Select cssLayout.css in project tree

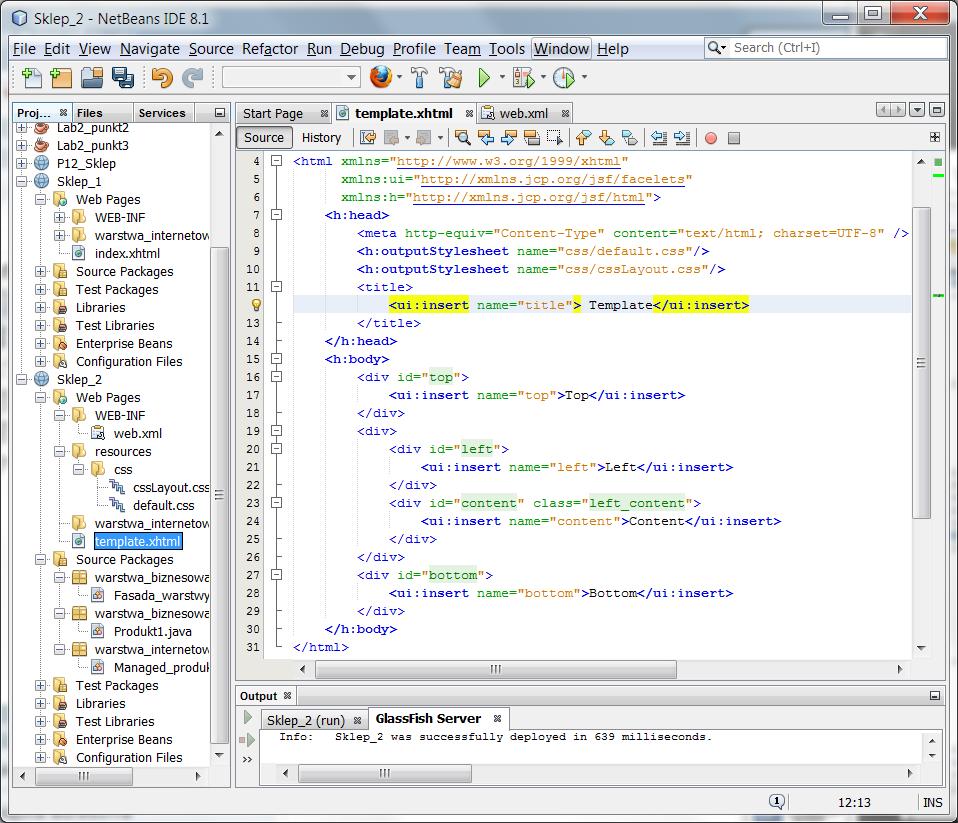171,488
